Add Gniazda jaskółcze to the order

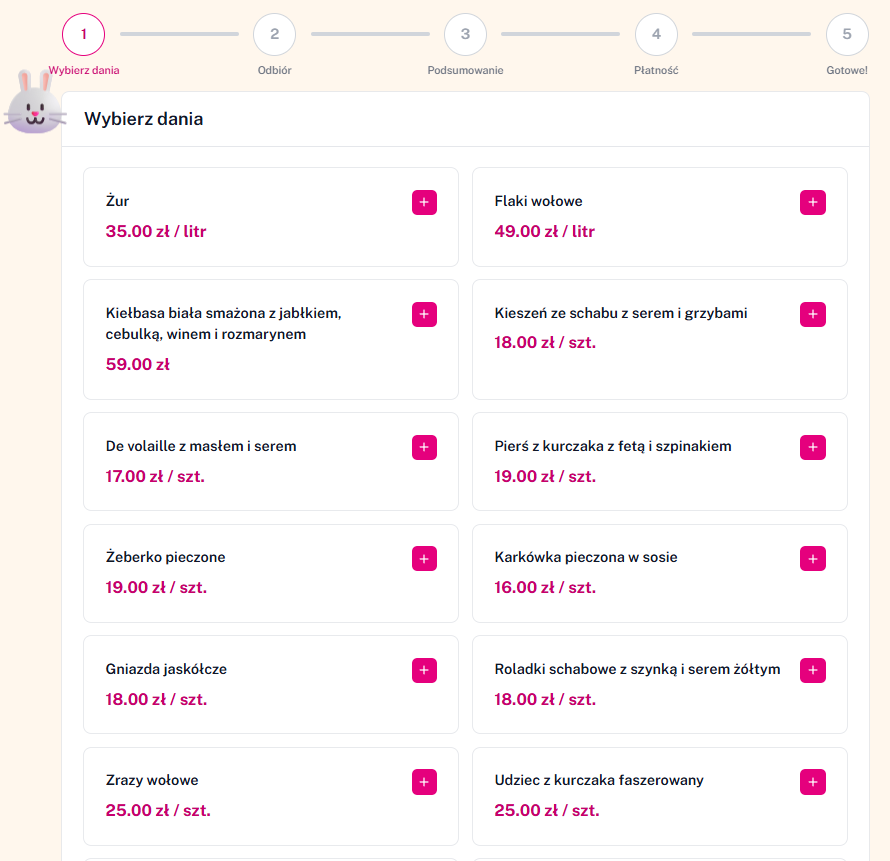click(424, 671)
